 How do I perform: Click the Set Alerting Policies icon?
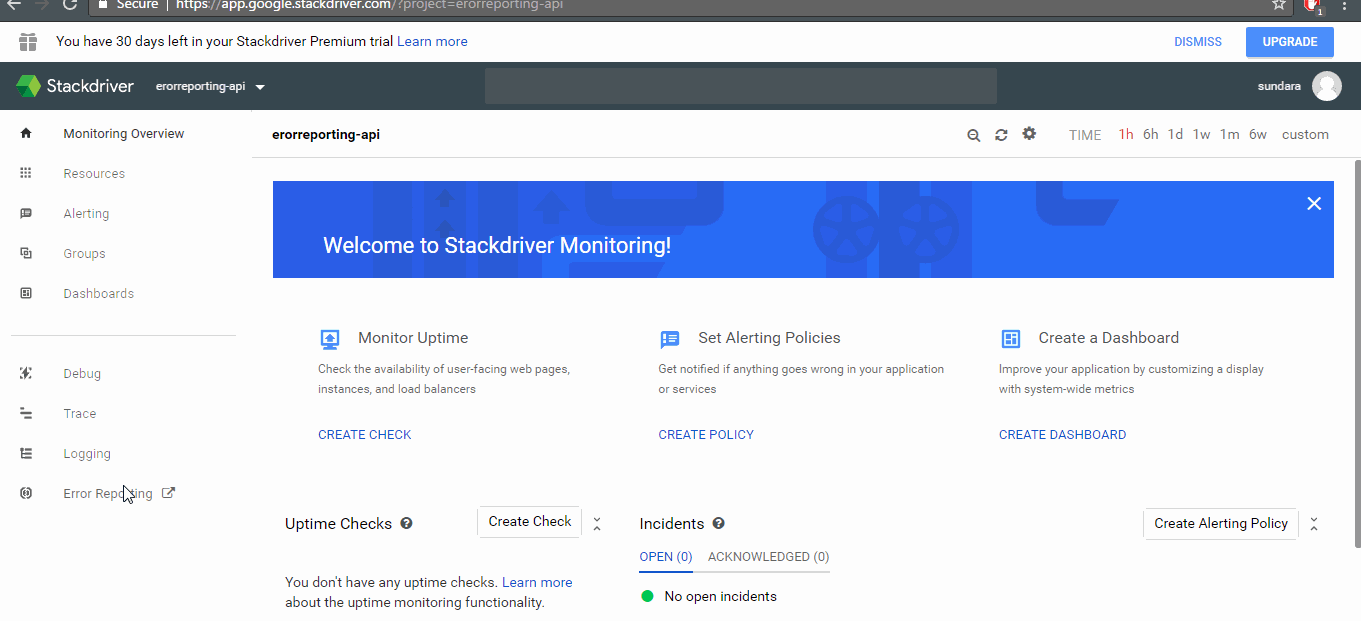(x=670, y=339)
